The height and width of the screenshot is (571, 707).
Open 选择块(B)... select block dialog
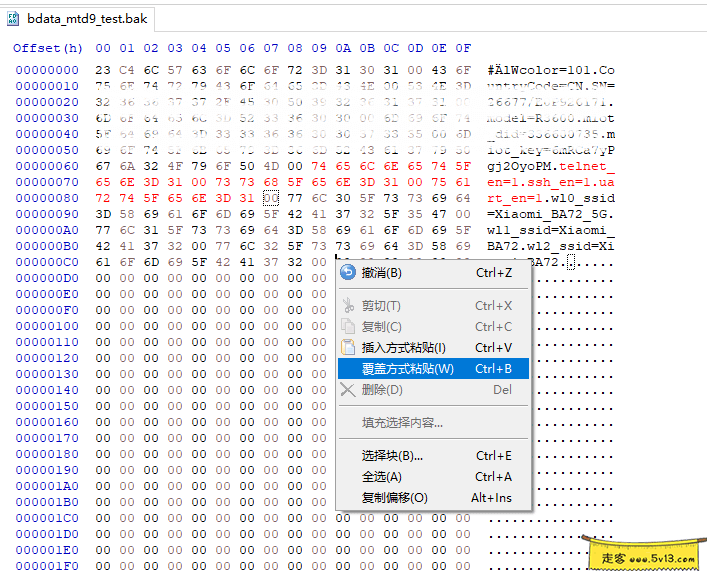tap(433, 456)
